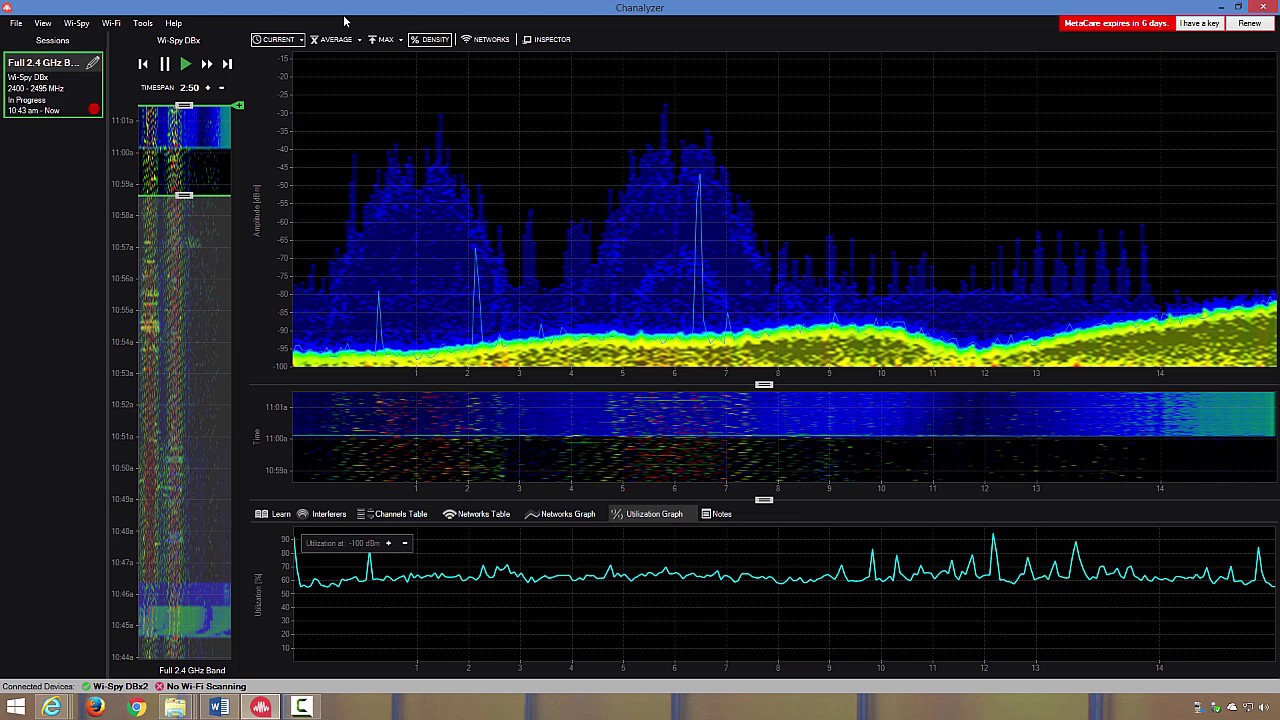Open the Wi-Spy menu

(76, 23)
